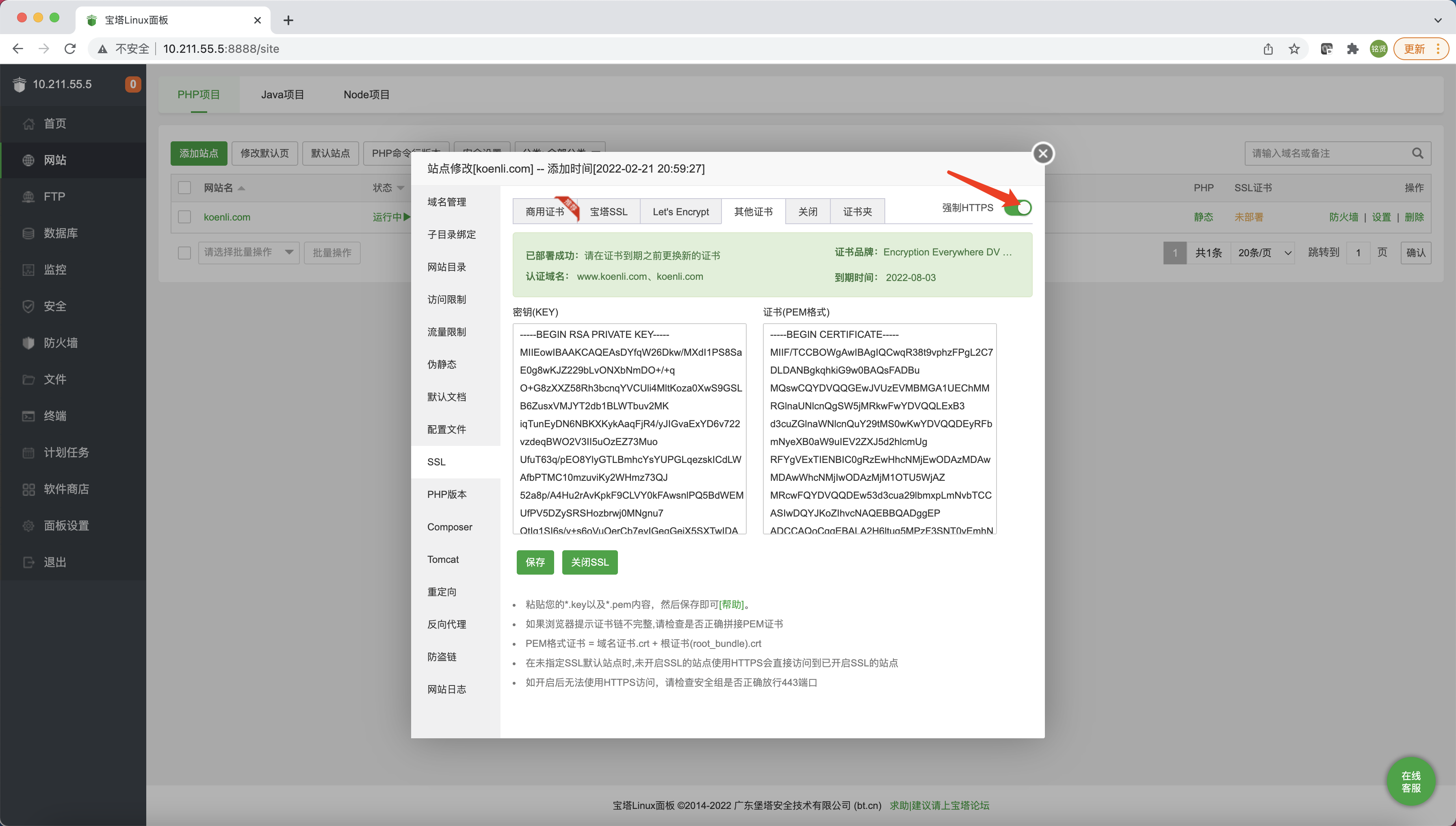Open the Chrome tab list chevron
1456x826 pixels.
tap(1438, 20)
